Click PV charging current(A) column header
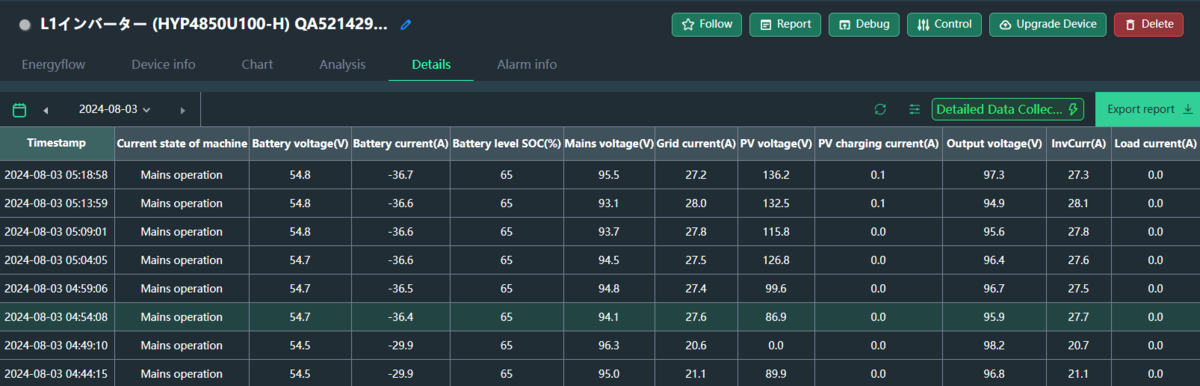Image resolution: width=1200 pixels, height=386 pixels. click(x=878, y=144)
